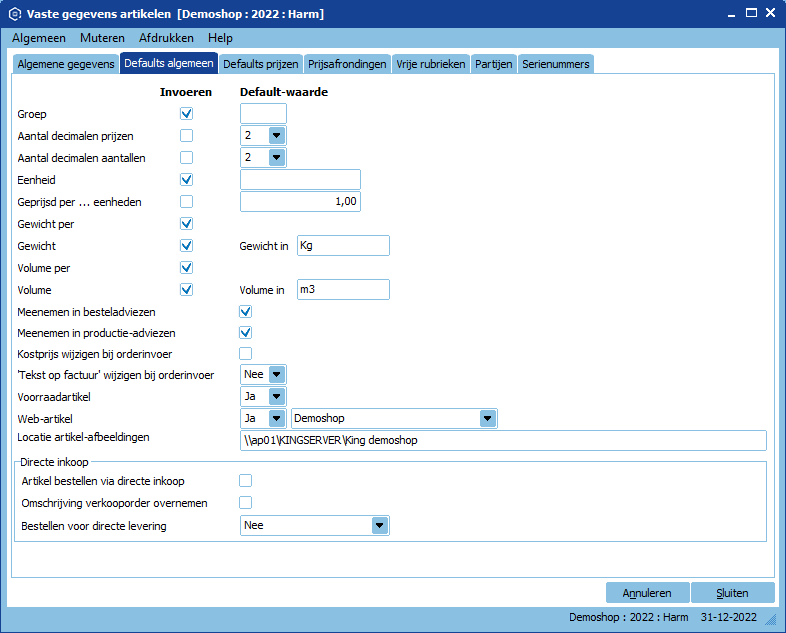Viewport: 786px width, 633px height.
Task: Enable Kostprijs wijzigen bij orderinvoer
Action: pos(245,353)
